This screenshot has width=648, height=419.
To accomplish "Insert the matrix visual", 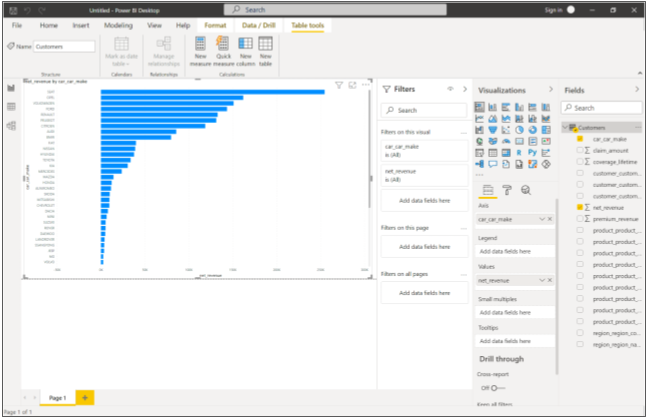I will pos(506,153).
